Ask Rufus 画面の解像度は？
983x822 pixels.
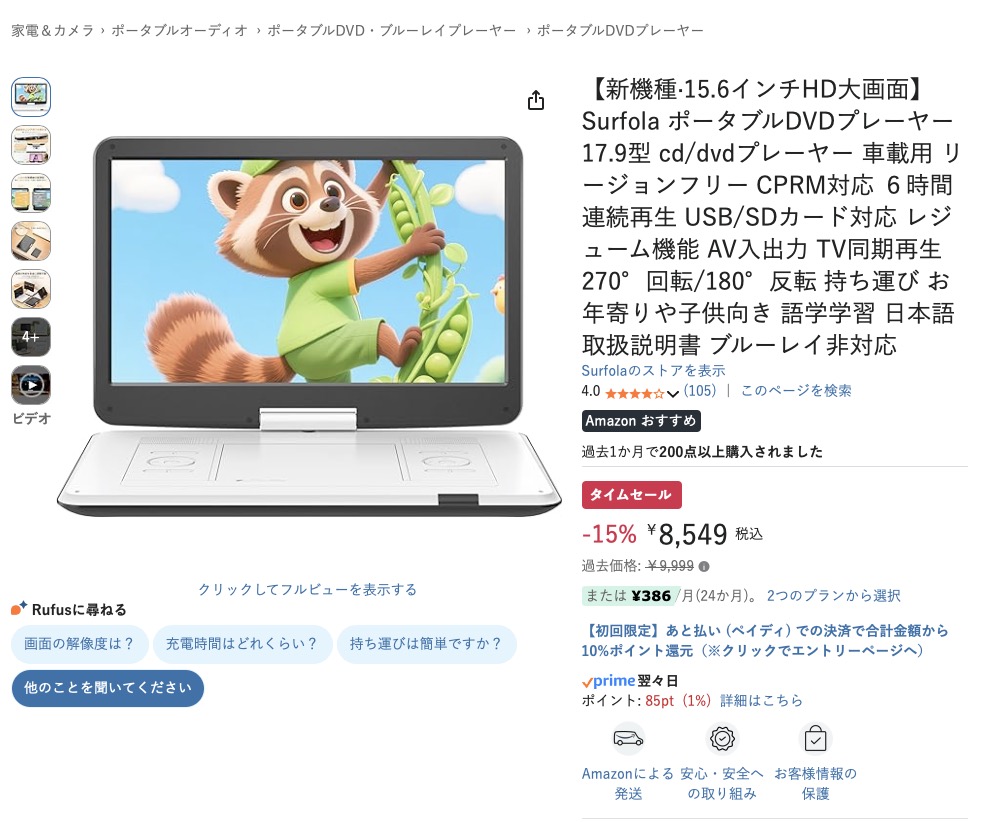pyautogui.click(x=80, y=644)
